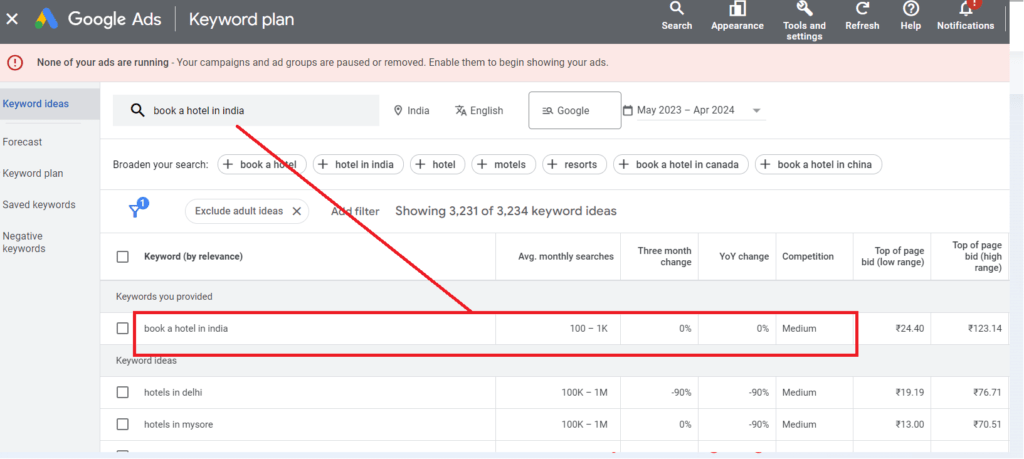This screenshot has height=459, width=1024.
Task: Open the Forecast sidebar item
Action: click(22, 142)
